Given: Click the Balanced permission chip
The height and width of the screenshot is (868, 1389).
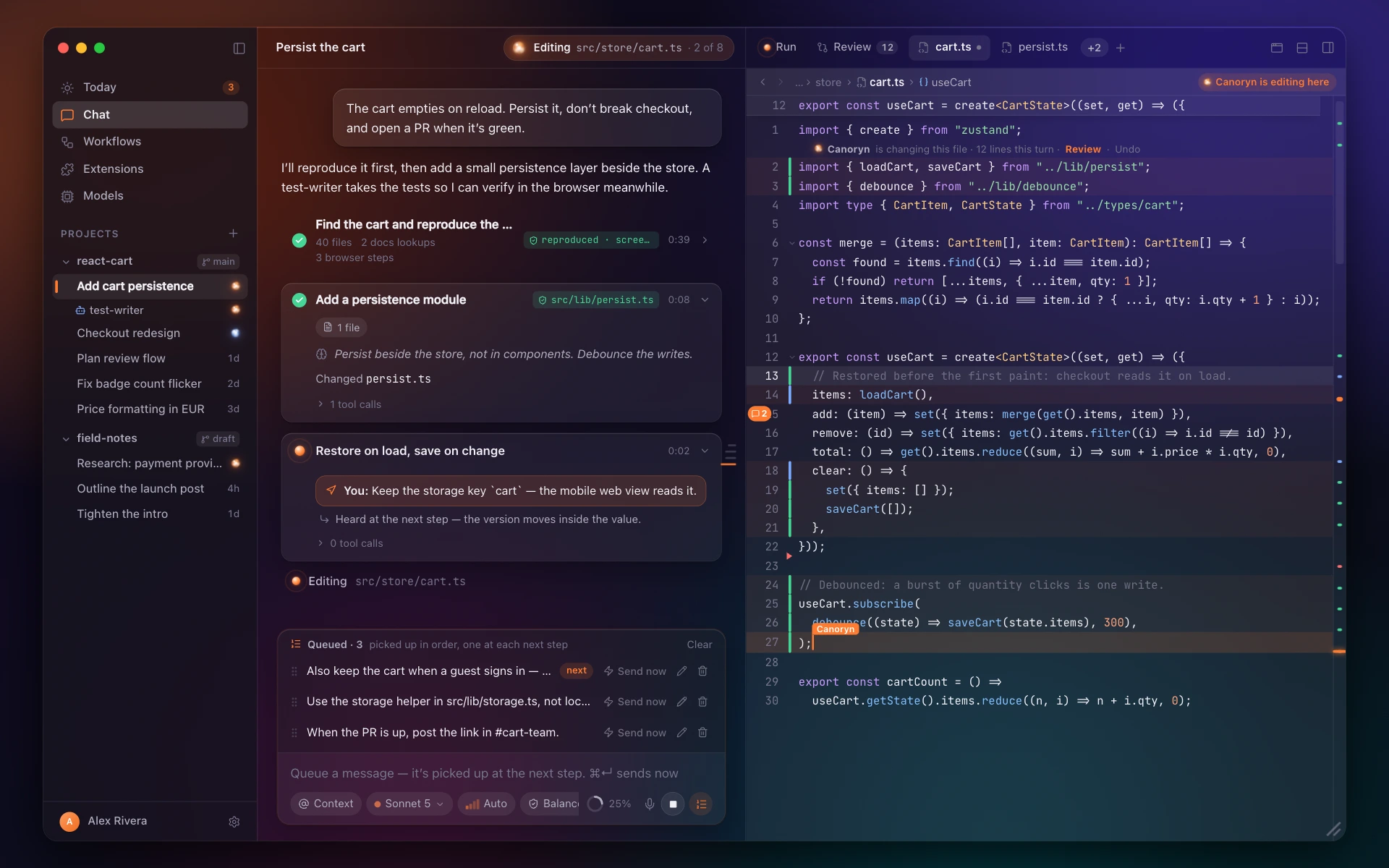Looking at the screenshot, I should [x=550, y=804].
